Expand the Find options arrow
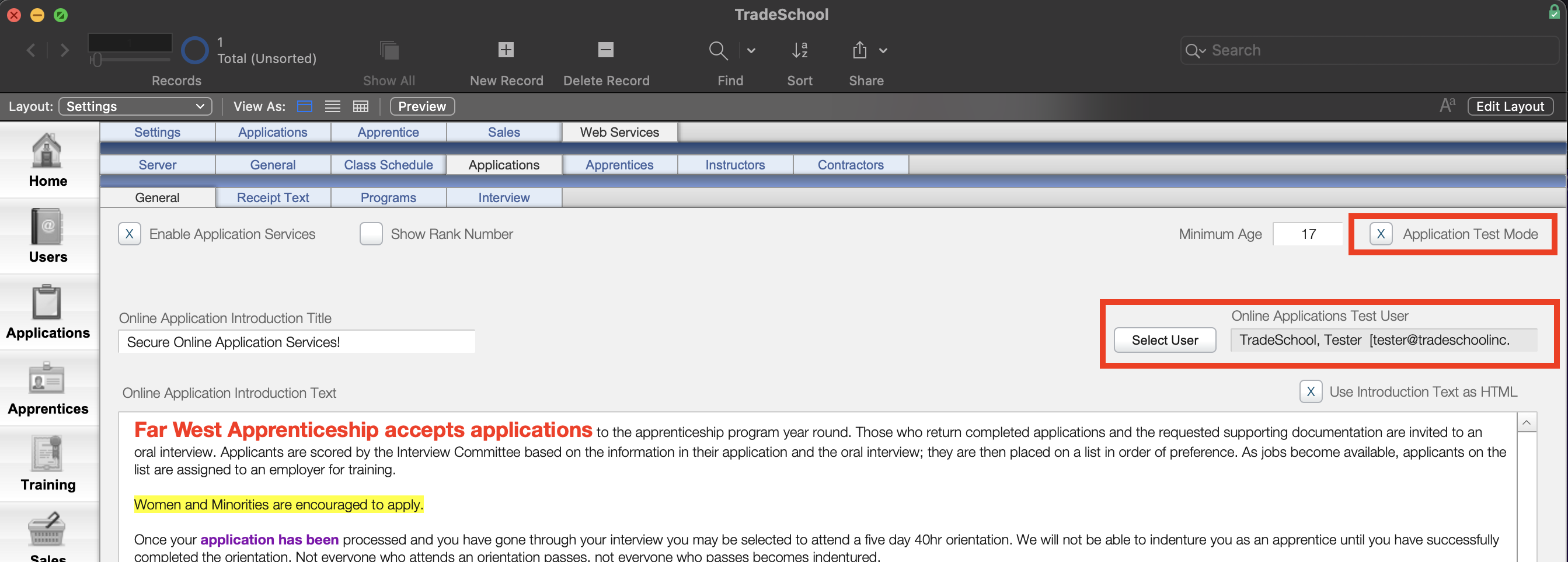Viewport: 1568px width, 562px height. click(x=751, y=51)
